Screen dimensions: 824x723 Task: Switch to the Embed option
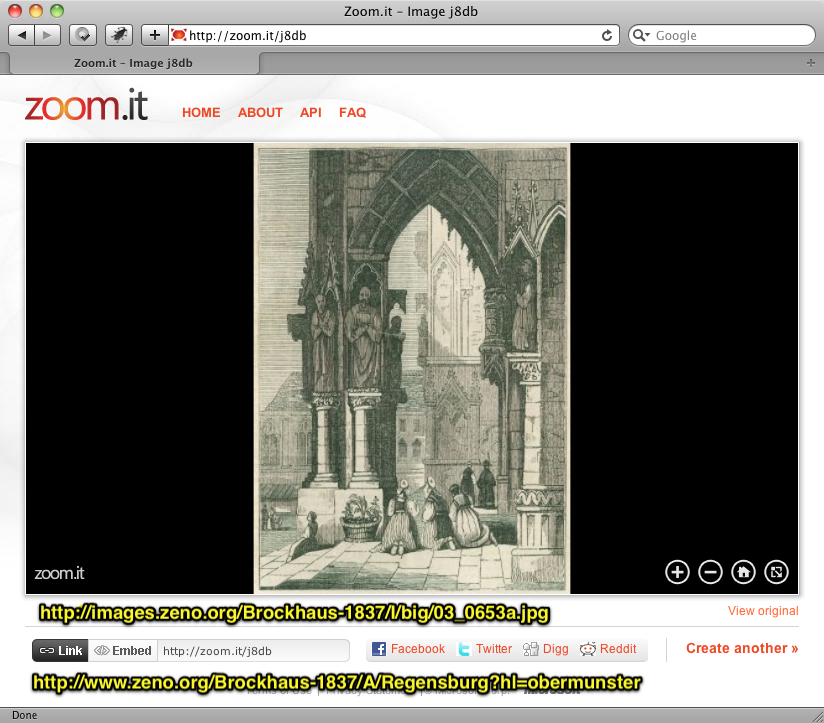click(123, 650)
